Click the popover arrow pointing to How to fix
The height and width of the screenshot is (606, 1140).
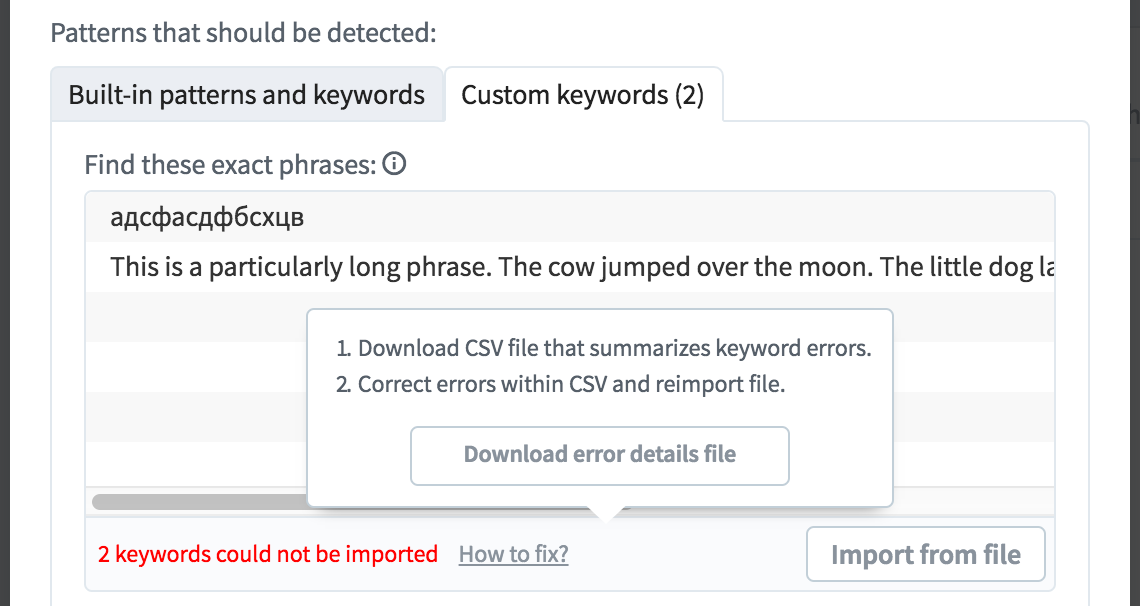pos(605,513)
